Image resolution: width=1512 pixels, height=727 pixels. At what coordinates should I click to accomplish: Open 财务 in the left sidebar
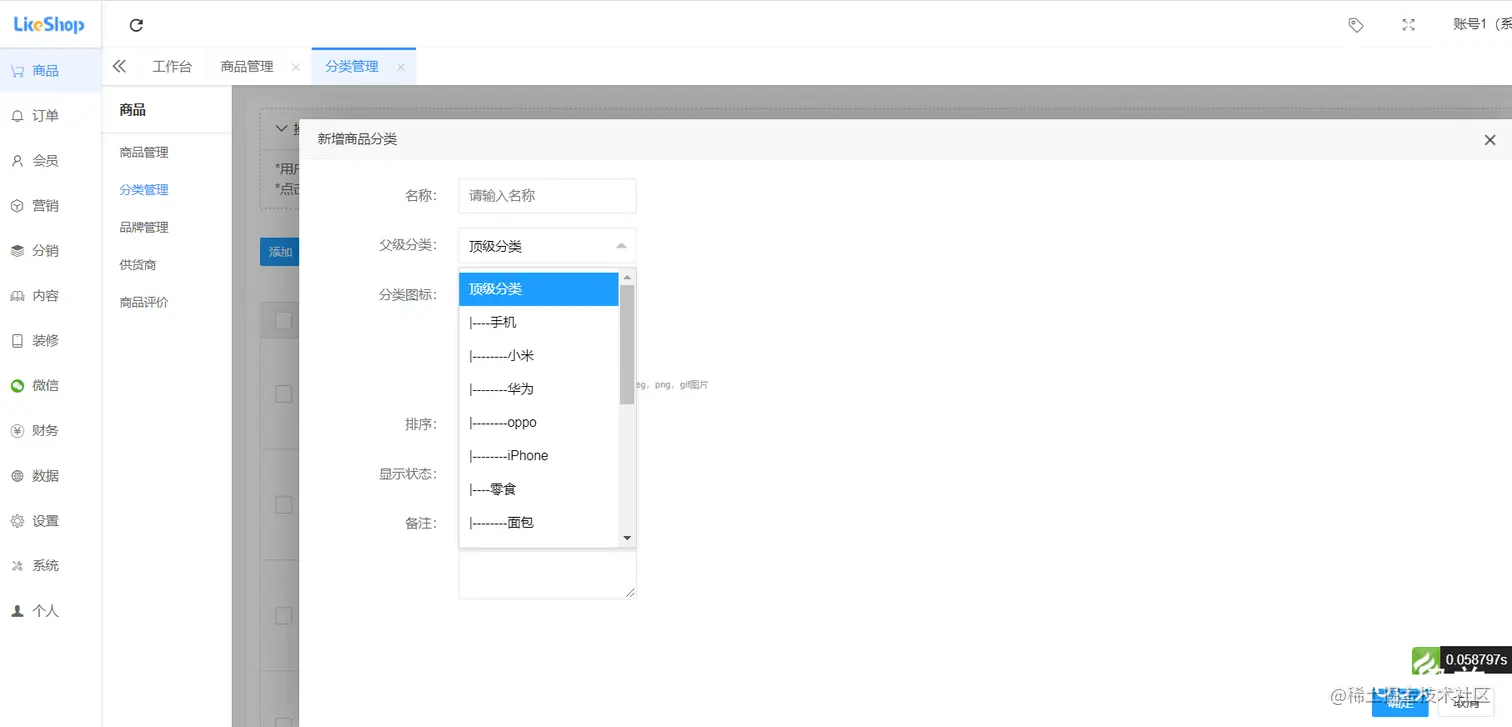(51, 430)
